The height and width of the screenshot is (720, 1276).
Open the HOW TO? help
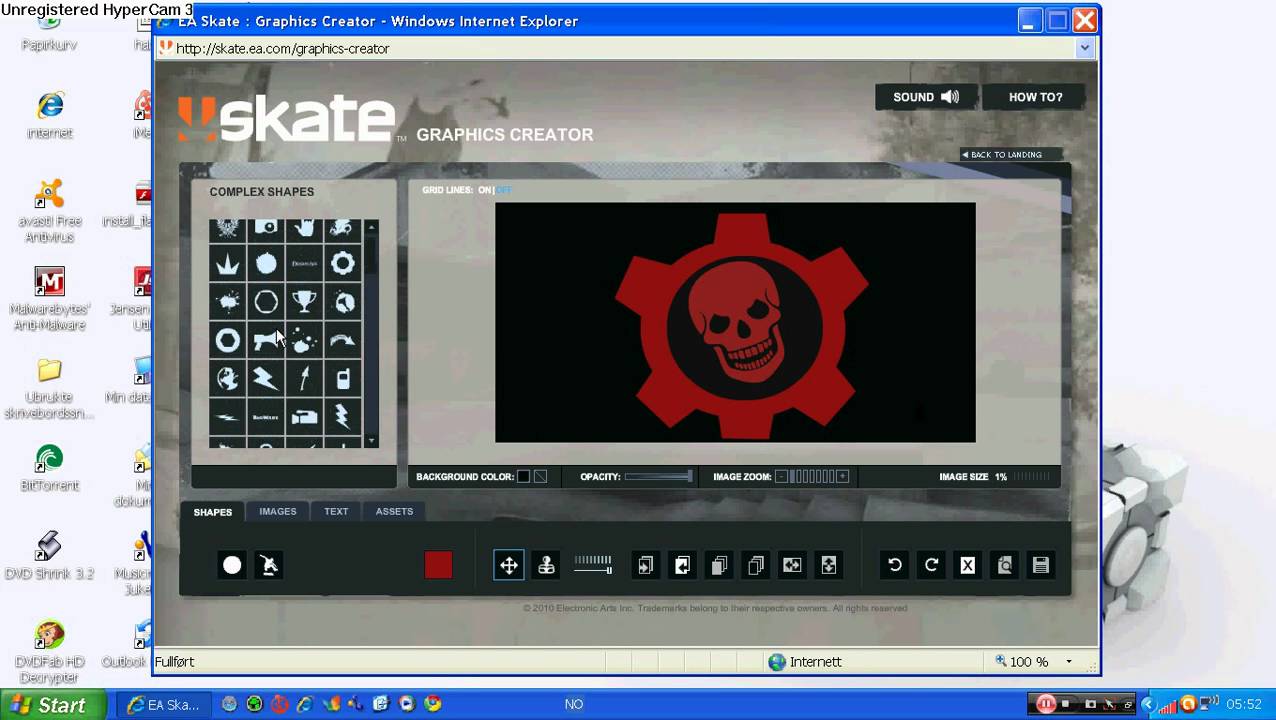pos(1035,97)
